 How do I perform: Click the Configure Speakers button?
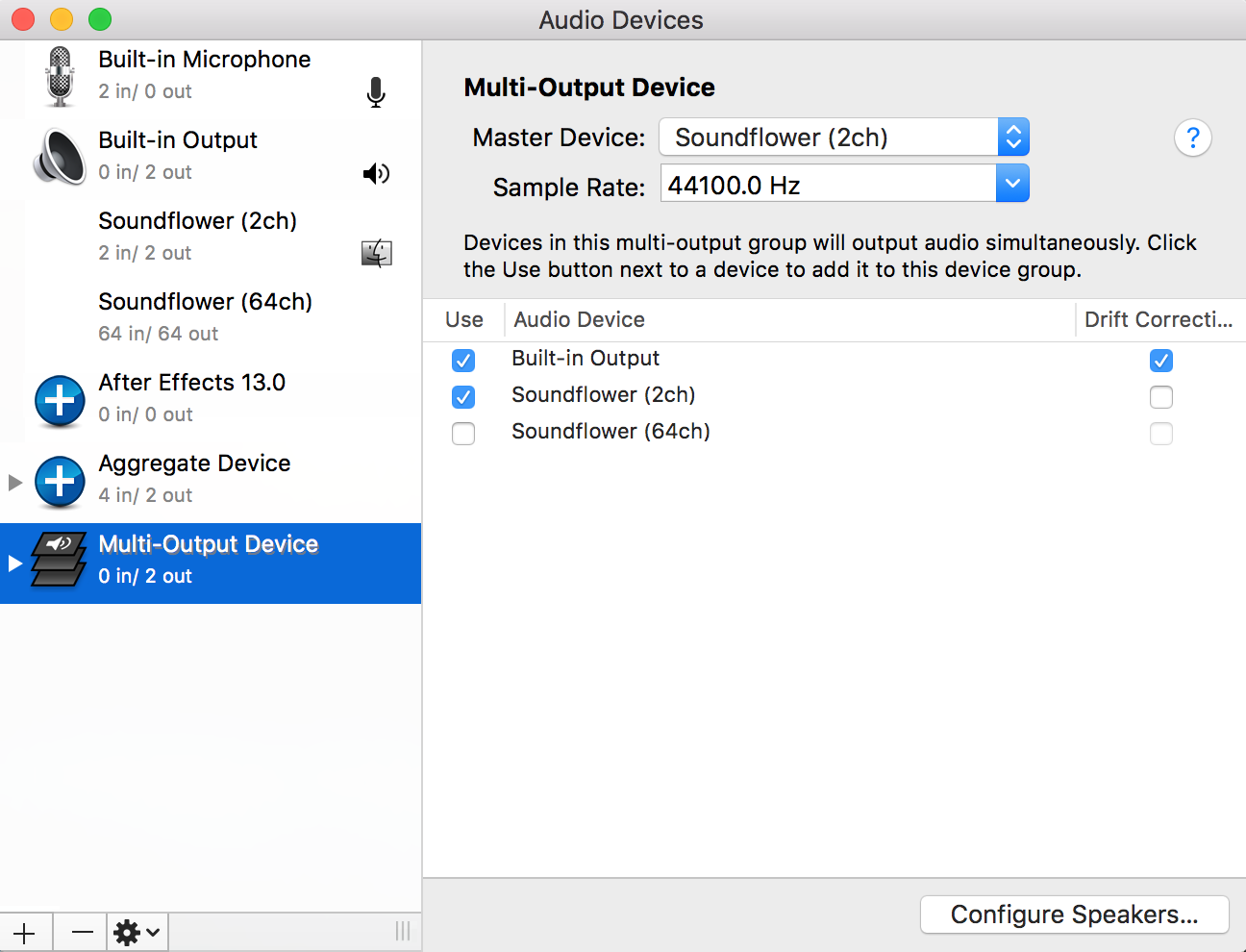tap(1075, 914)
